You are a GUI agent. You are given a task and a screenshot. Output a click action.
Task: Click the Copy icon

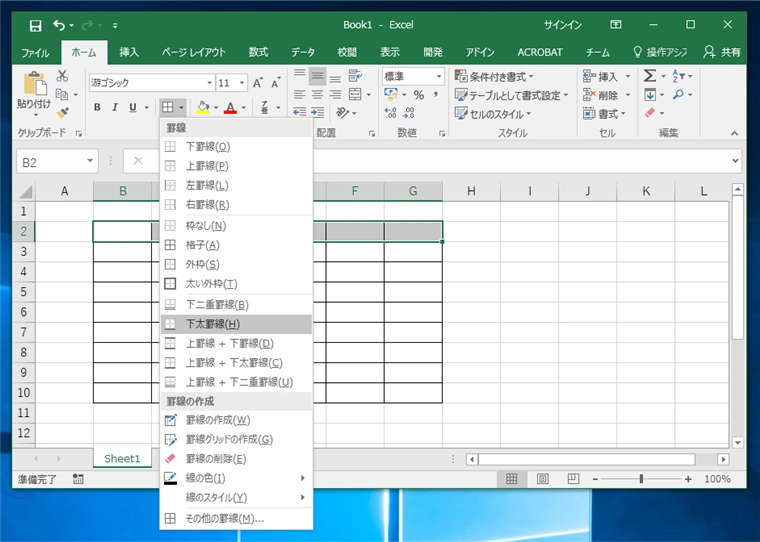[x=62, y=94]
